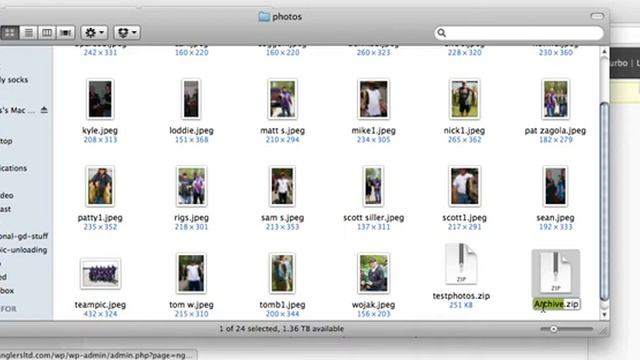Screen dimensions: 640x360
Task: Select sean.jpeg thumbnail
Action: click(556, 186)
